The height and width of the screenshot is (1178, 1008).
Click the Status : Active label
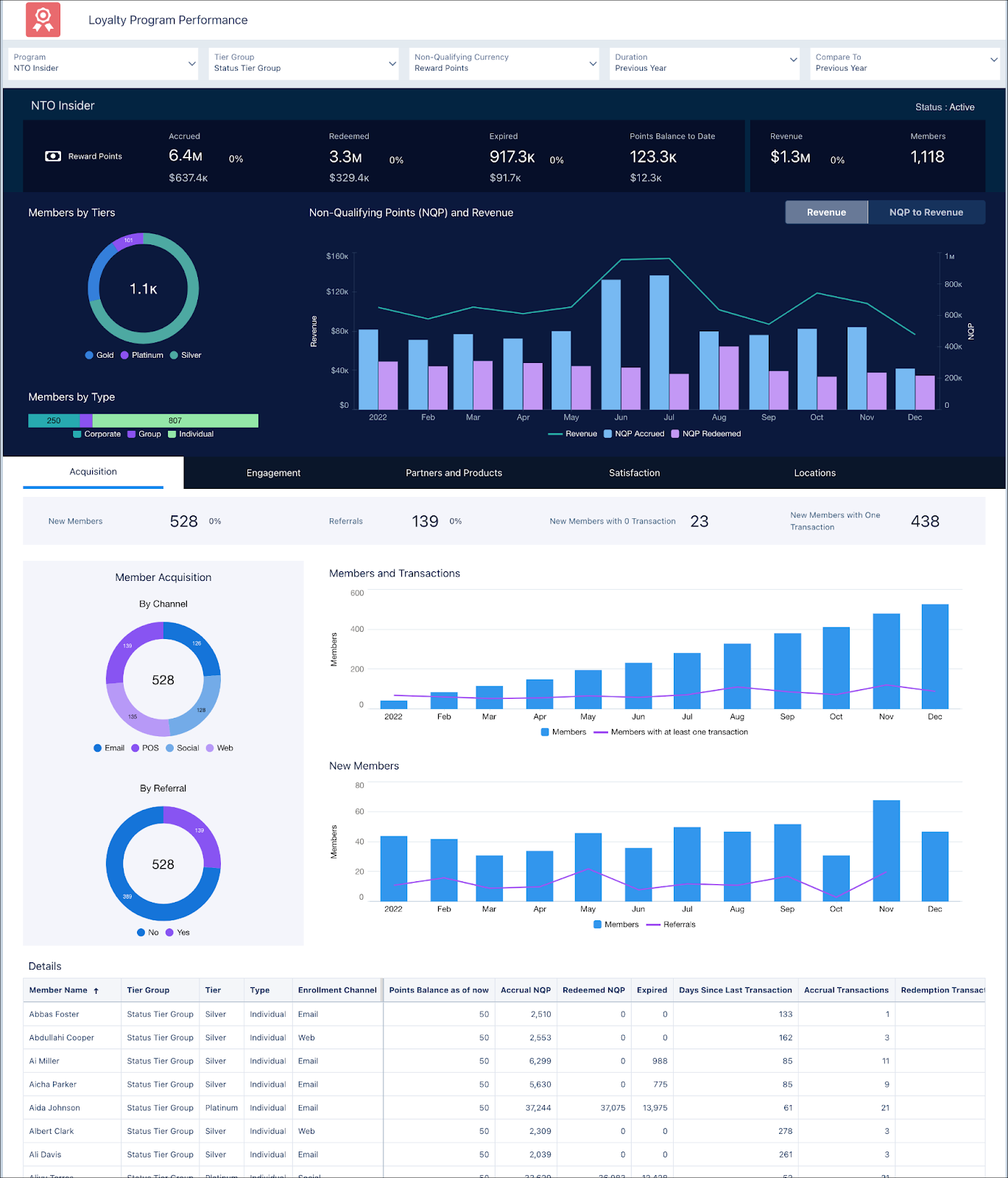pos(945,107)
